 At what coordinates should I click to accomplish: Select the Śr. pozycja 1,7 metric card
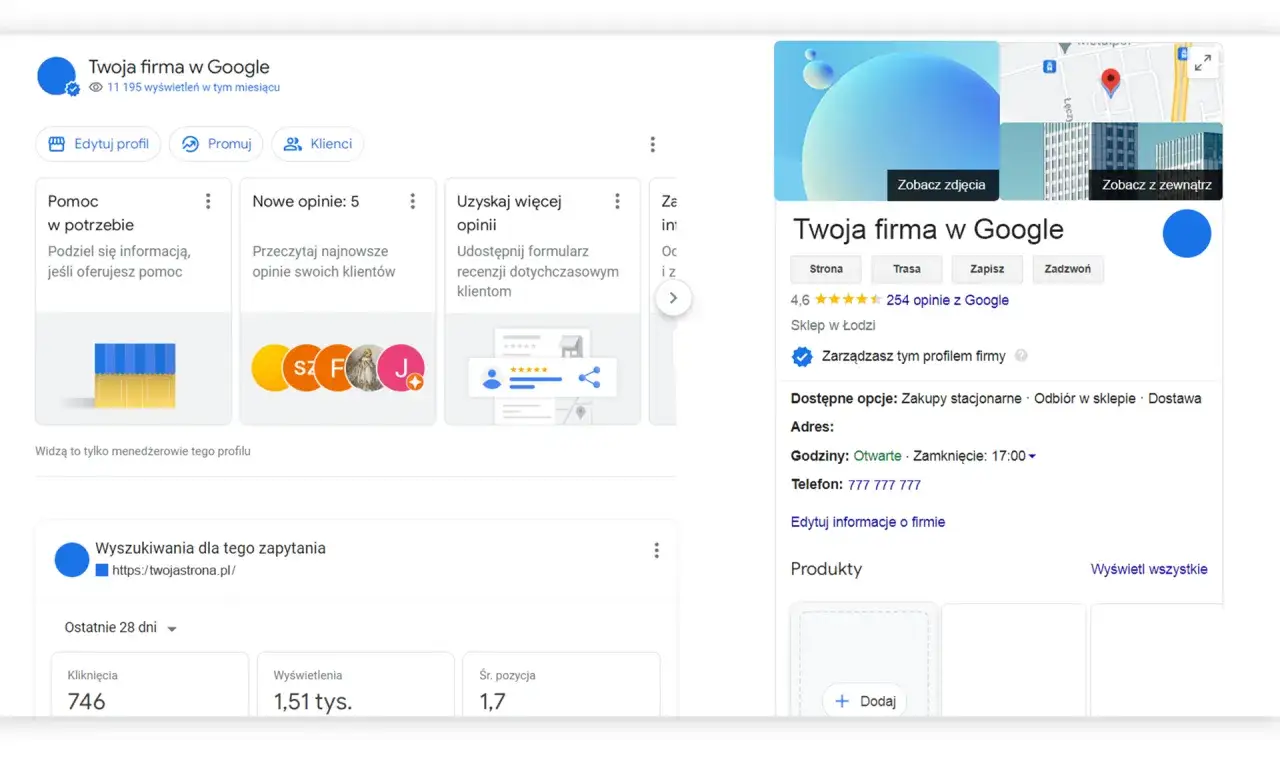562,685
